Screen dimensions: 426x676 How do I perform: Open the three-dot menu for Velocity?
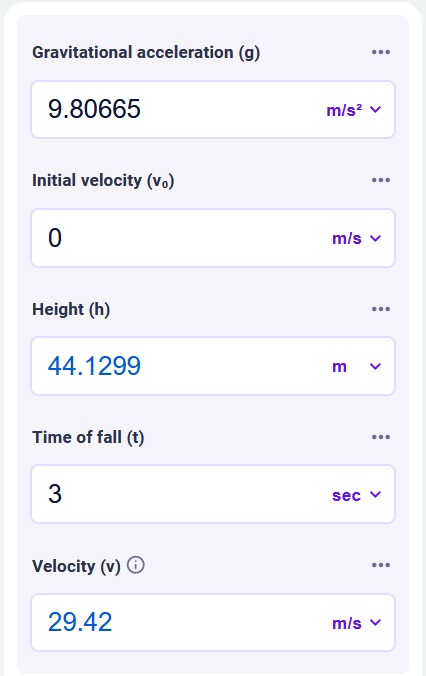pos(381,565)
